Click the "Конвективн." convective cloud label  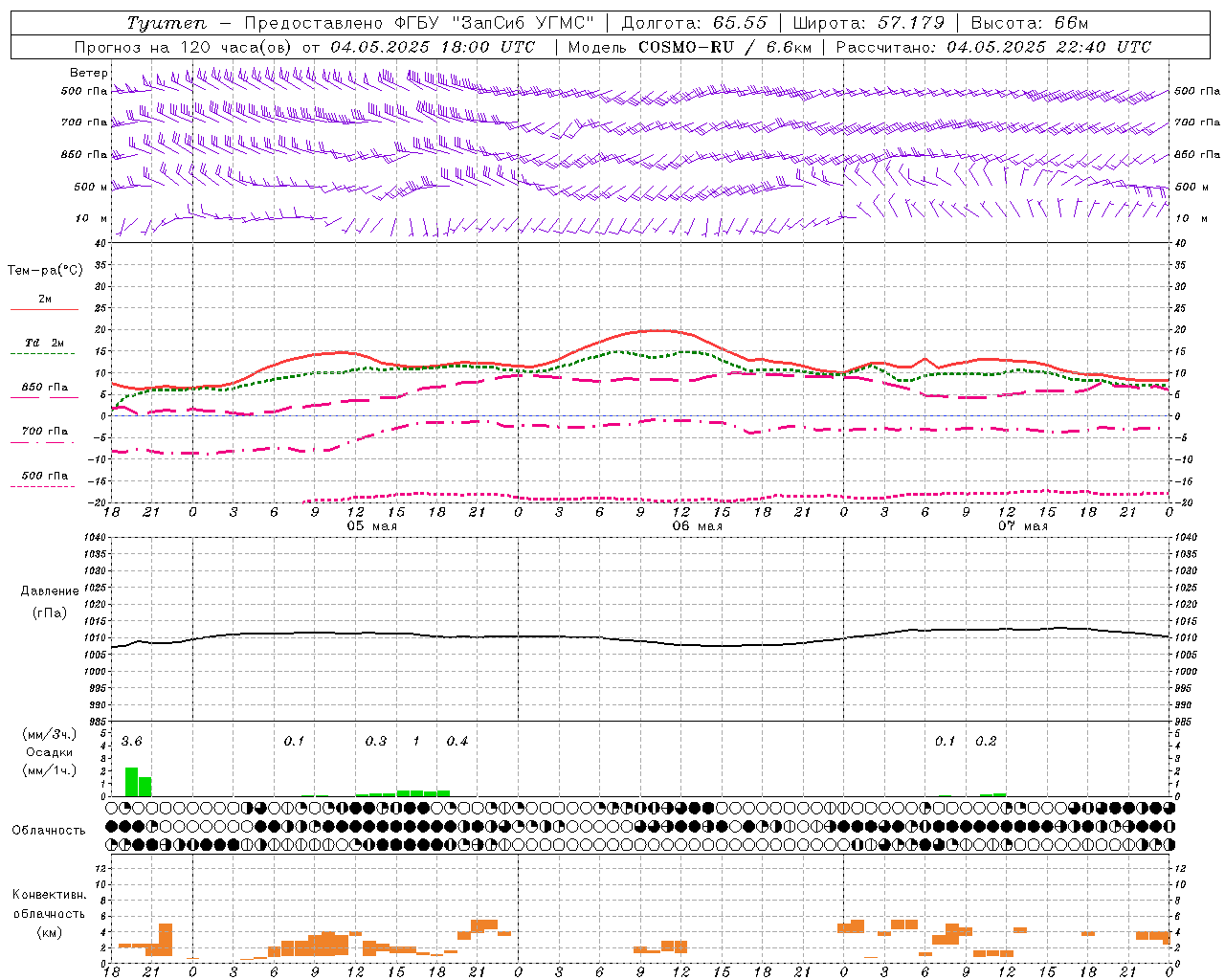[x=49, y=895]
